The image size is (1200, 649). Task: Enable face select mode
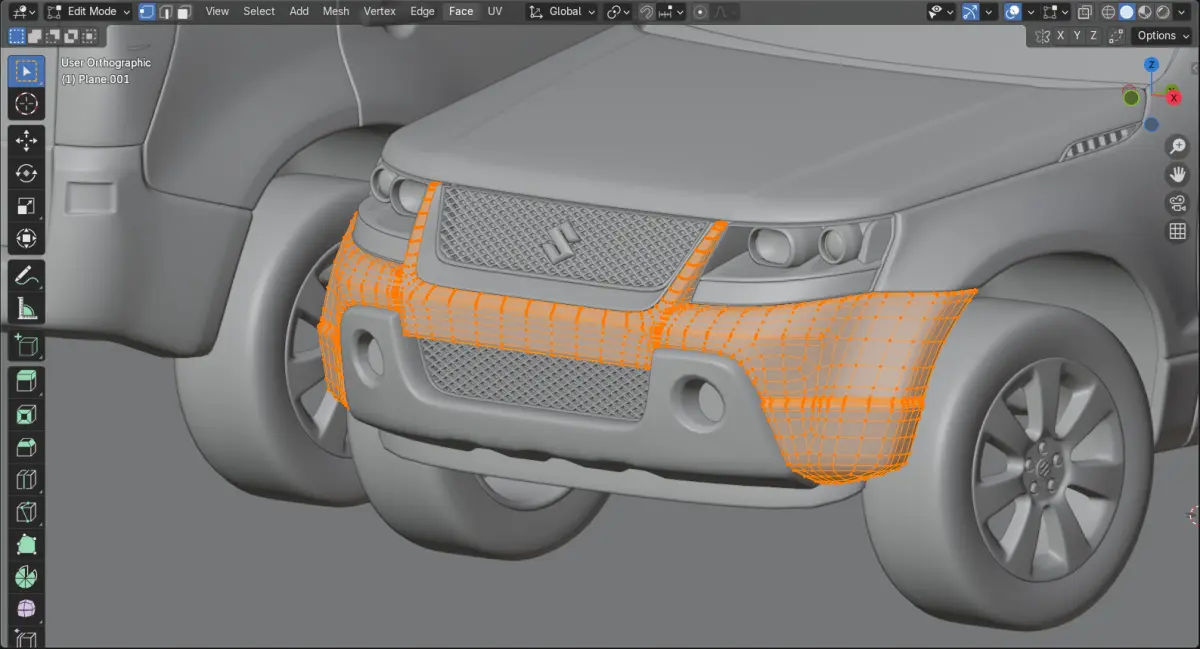[x=185, y=12]
